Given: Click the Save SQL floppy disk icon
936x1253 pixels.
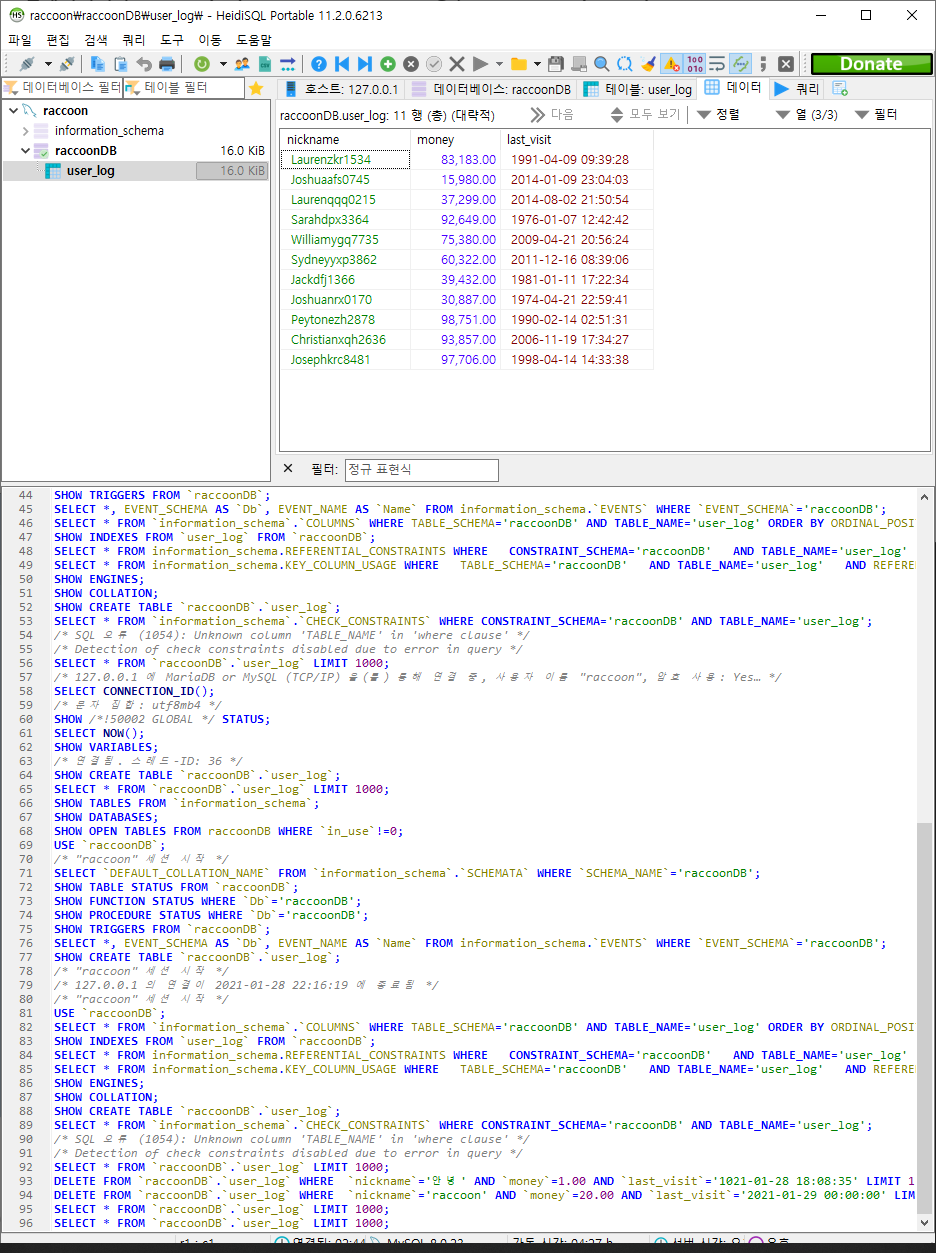Looking at the screenshot, I should point(556,63).
